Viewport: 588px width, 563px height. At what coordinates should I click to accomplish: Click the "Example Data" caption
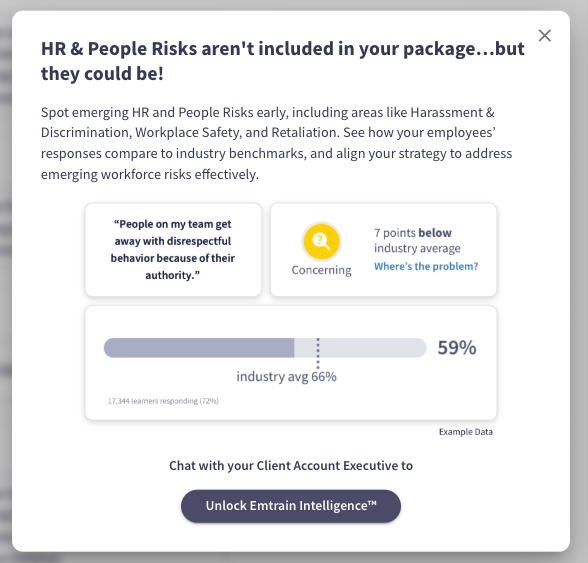coord(466,432)
